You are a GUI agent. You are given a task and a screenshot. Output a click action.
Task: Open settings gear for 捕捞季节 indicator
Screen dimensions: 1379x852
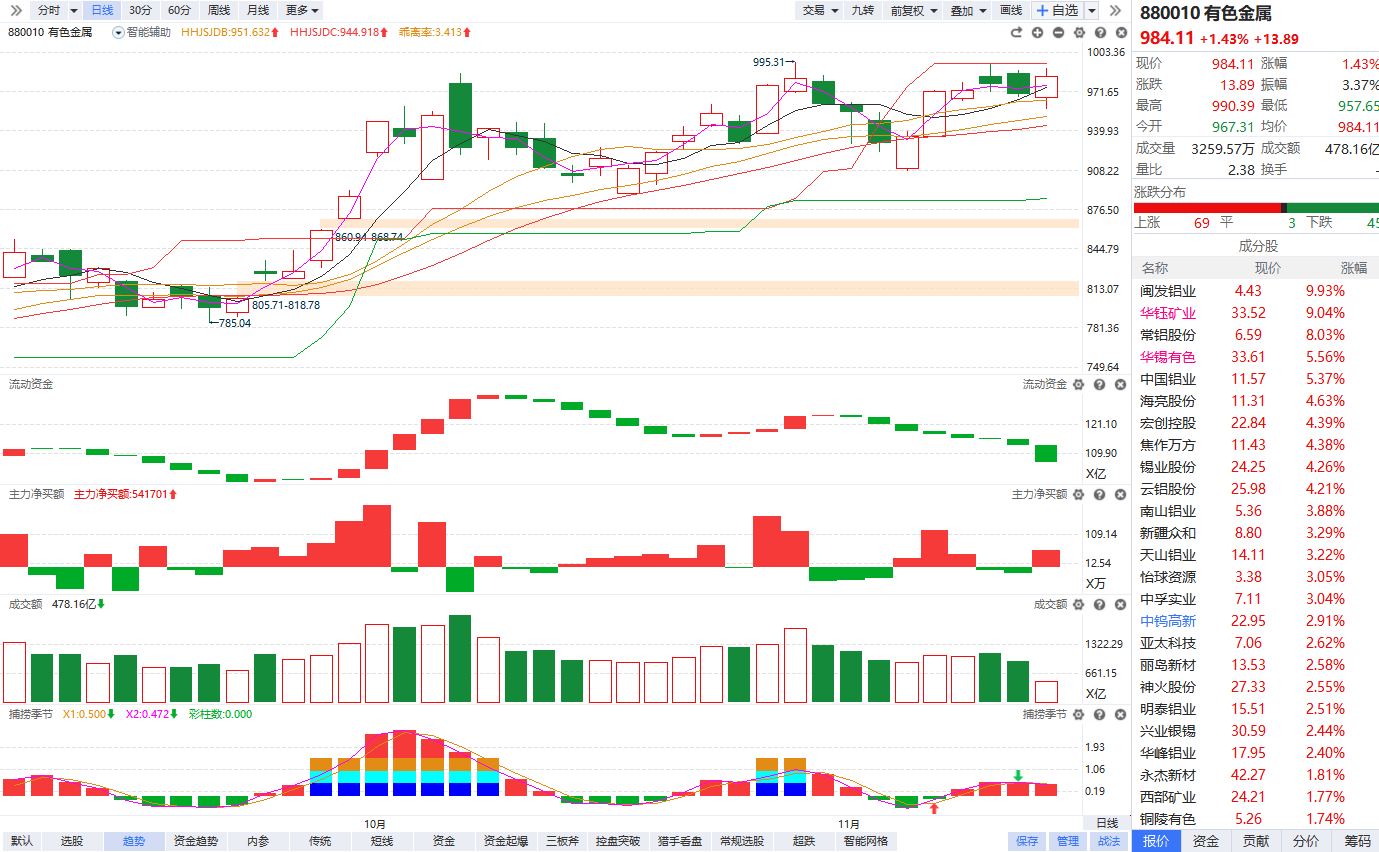(1078, 714)
